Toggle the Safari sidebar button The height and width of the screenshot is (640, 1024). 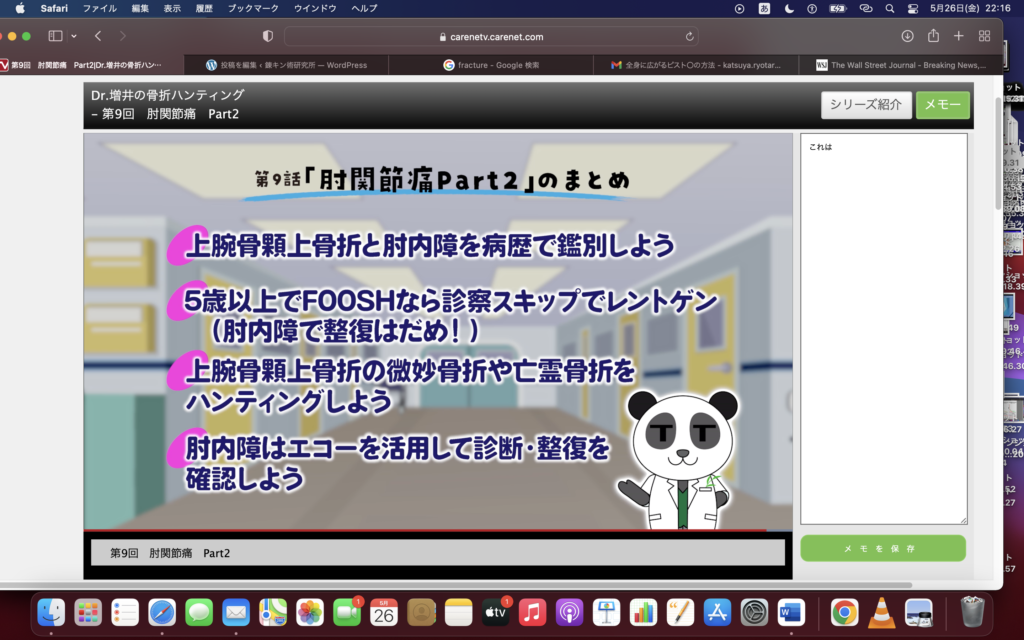pyautogui.click(x=55, y=36)
